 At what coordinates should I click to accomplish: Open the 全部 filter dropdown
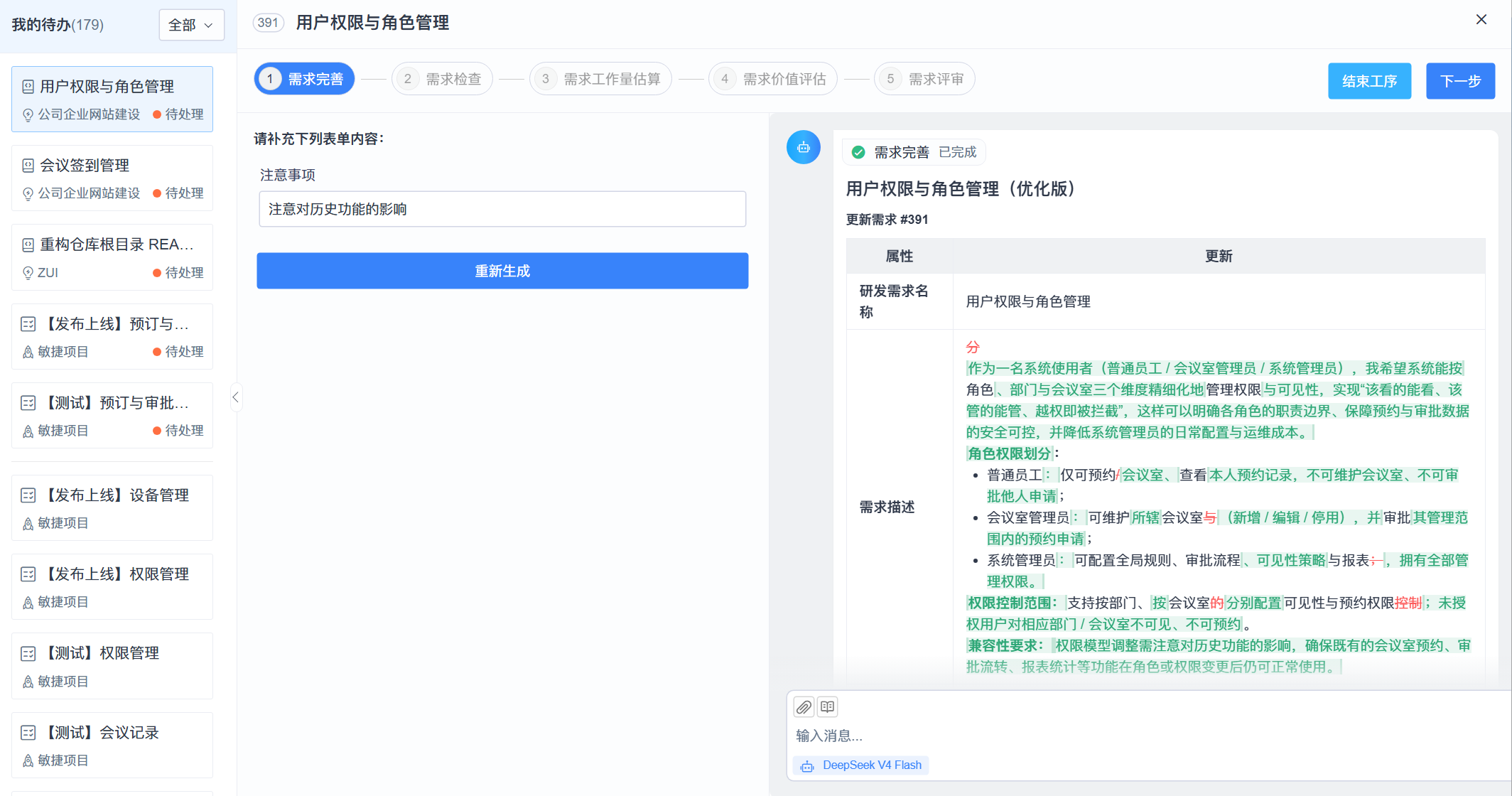(x=191, y=25)
